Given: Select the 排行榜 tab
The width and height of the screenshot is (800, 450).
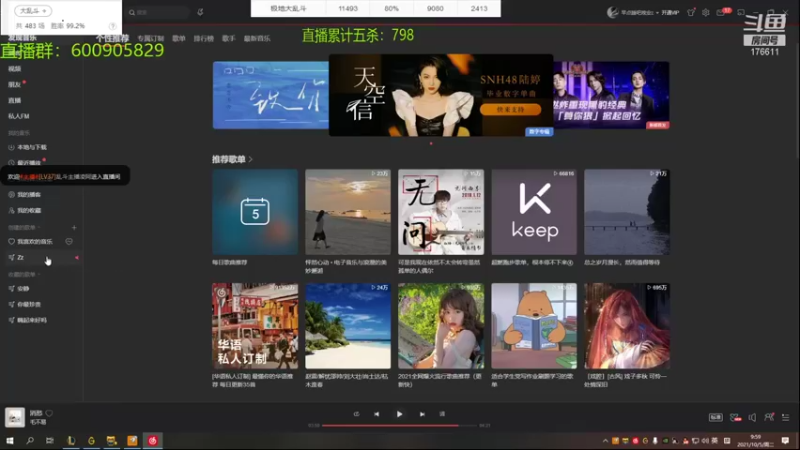Looking at the screenshot, I should point(204,38).
